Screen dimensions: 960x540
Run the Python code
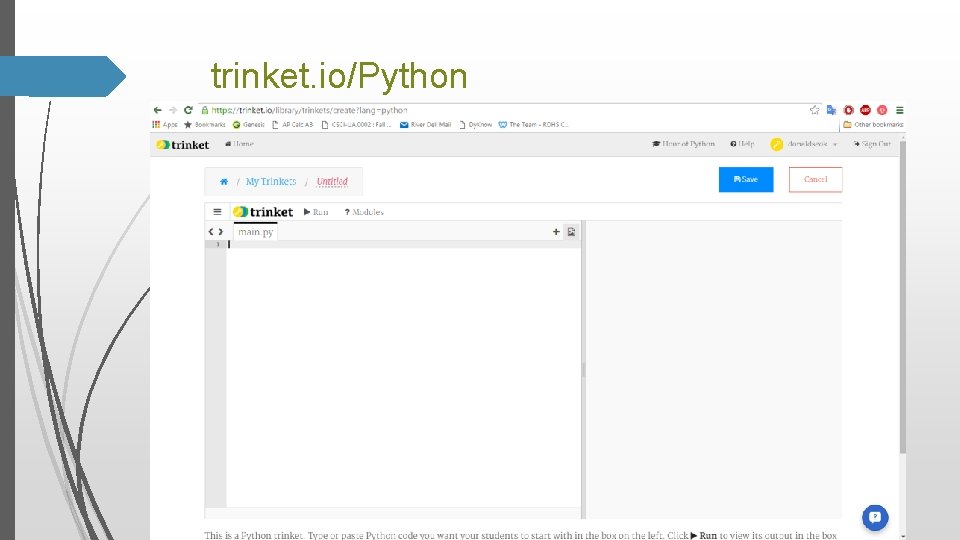tap(316, 212)
